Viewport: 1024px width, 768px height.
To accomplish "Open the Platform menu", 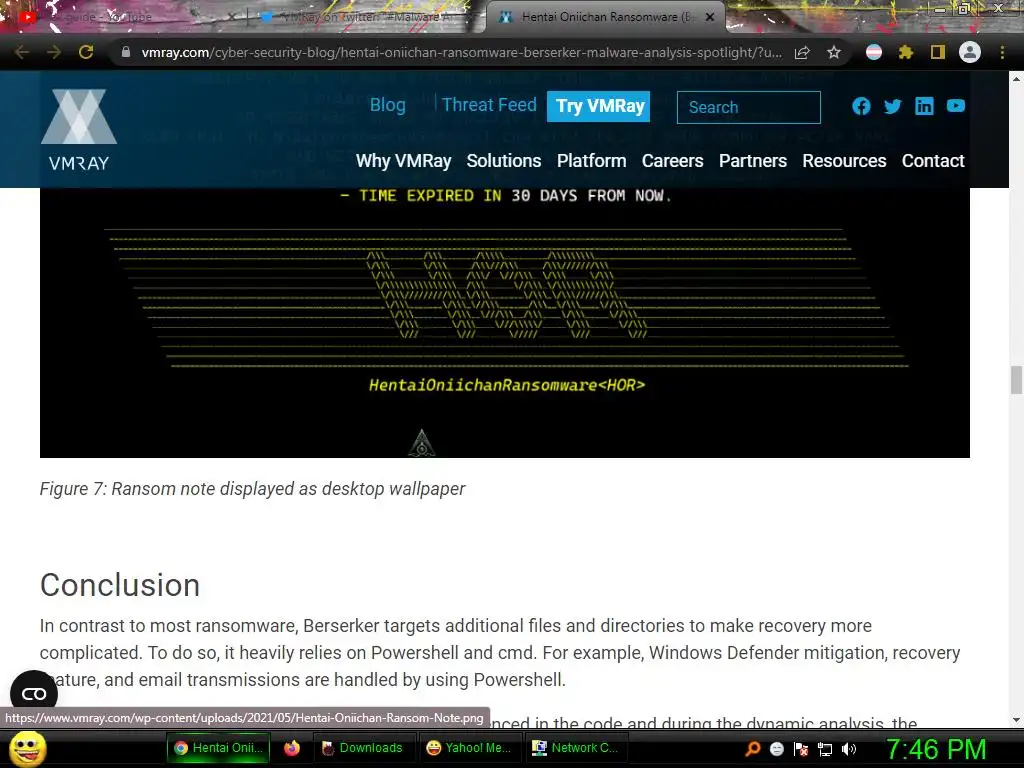I will coord(591,161).
